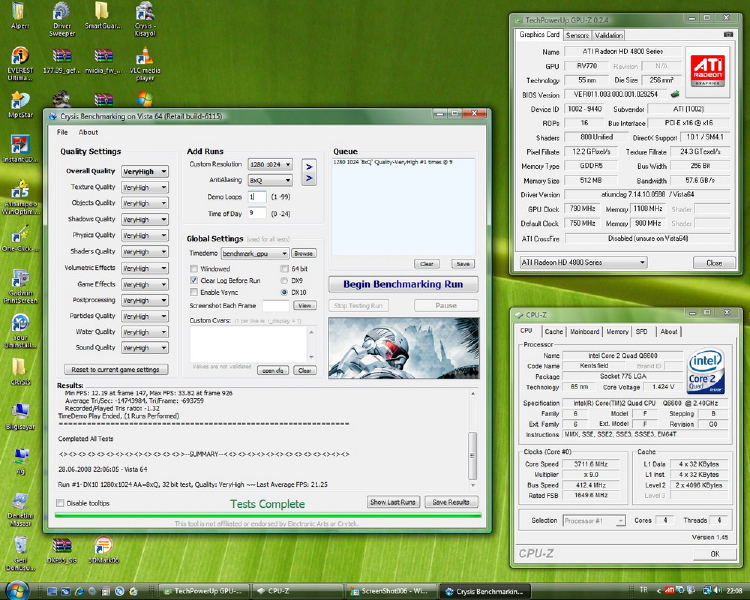Uncheck Clear Log Before Run
750x600 pixels.
[x=194, y=280]
